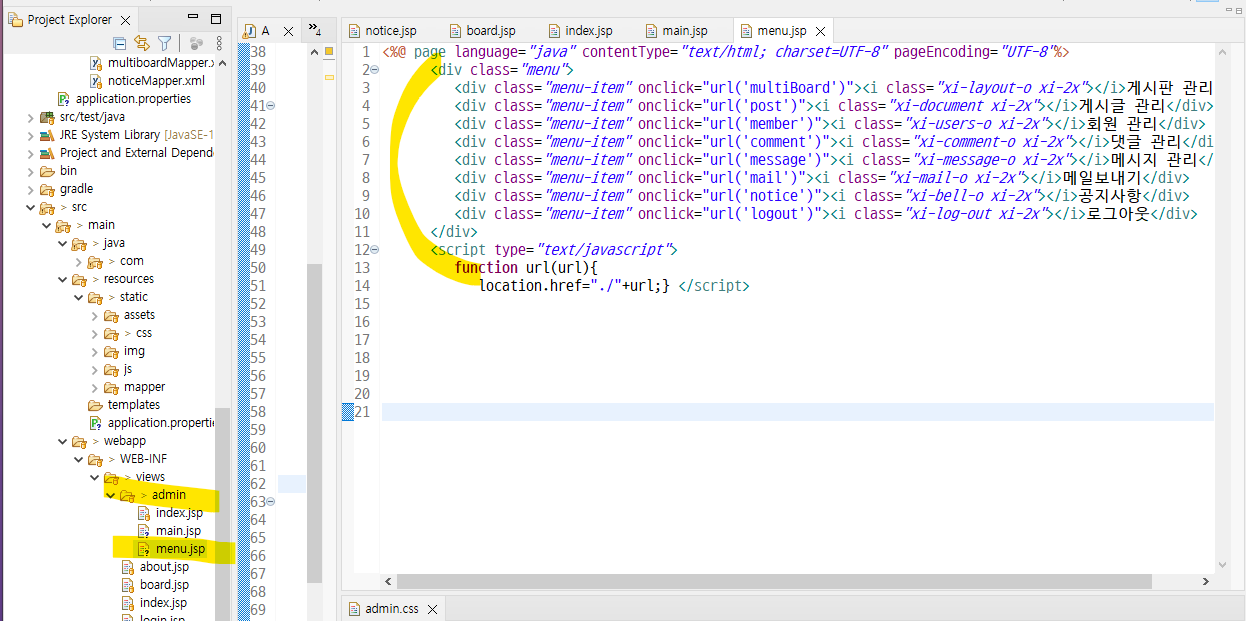1246x621 pixels.
Task: Place cursor on empty line 21 in menu.jsp
Action: pos(797,412)
